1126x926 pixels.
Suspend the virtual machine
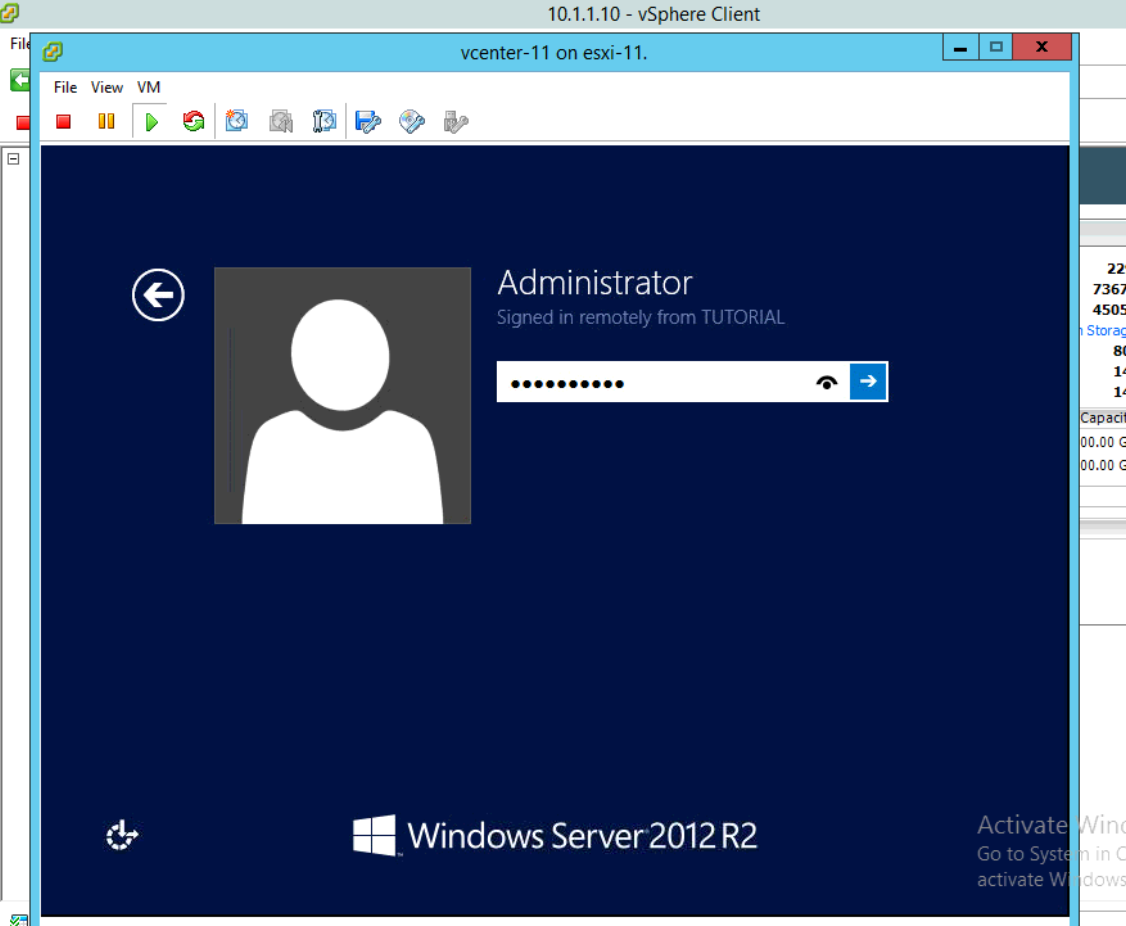(x=106, y=121)
